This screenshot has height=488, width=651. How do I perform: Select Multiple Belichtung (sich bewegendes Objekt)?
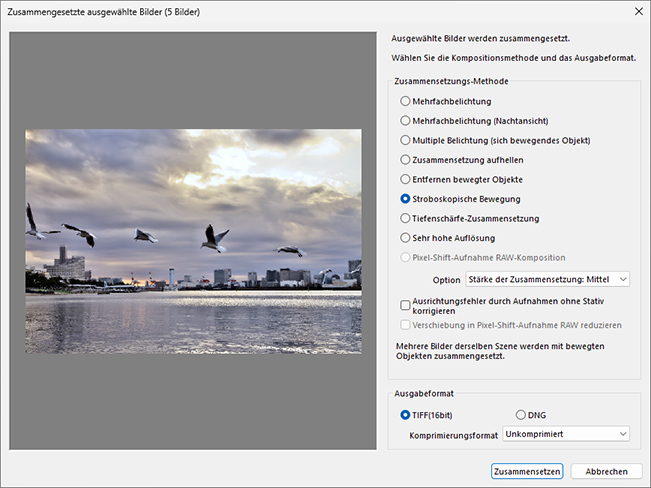[x=405, y=140]
